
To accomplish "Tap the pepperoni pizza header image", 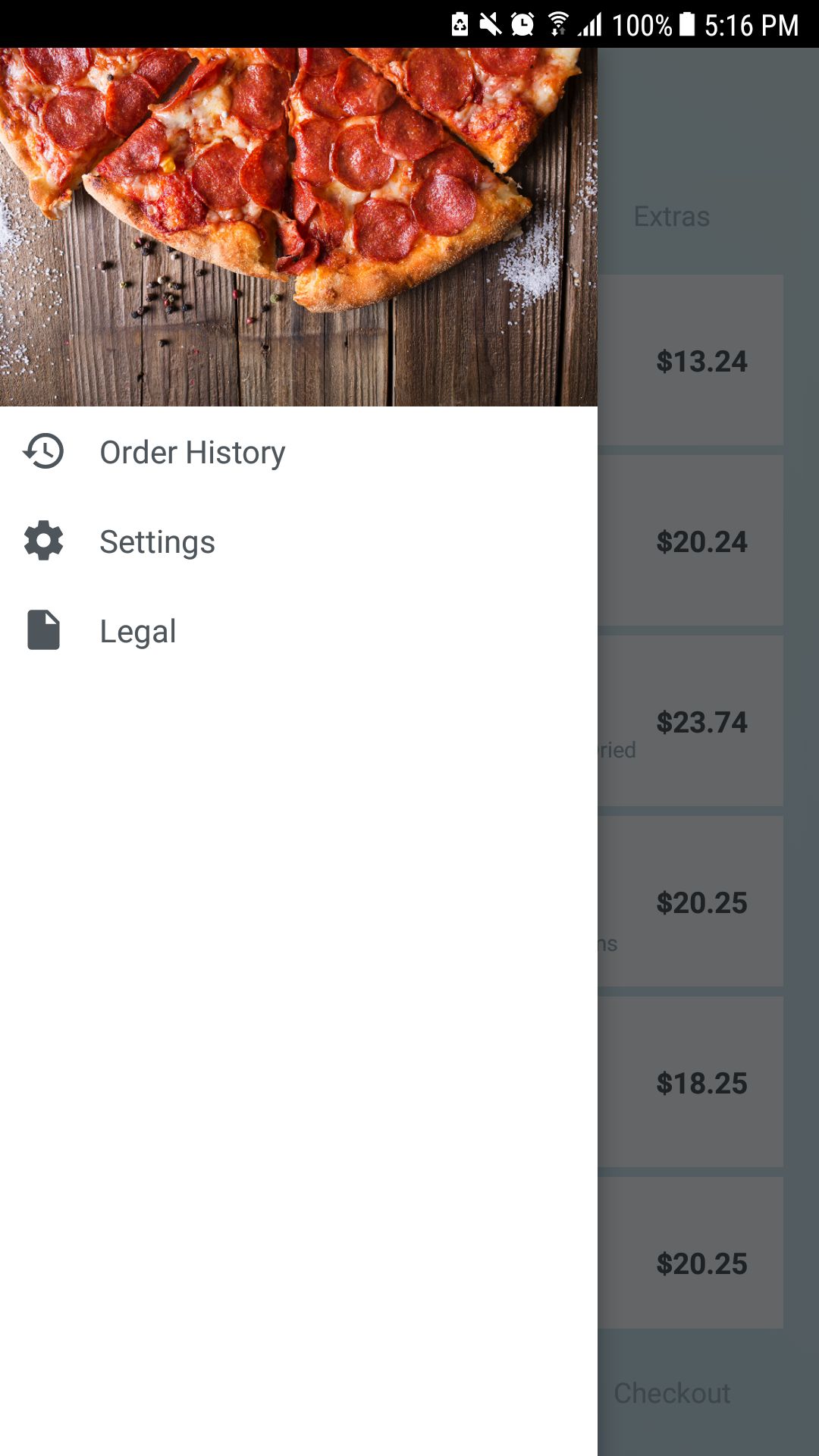I will click(299, 227).
